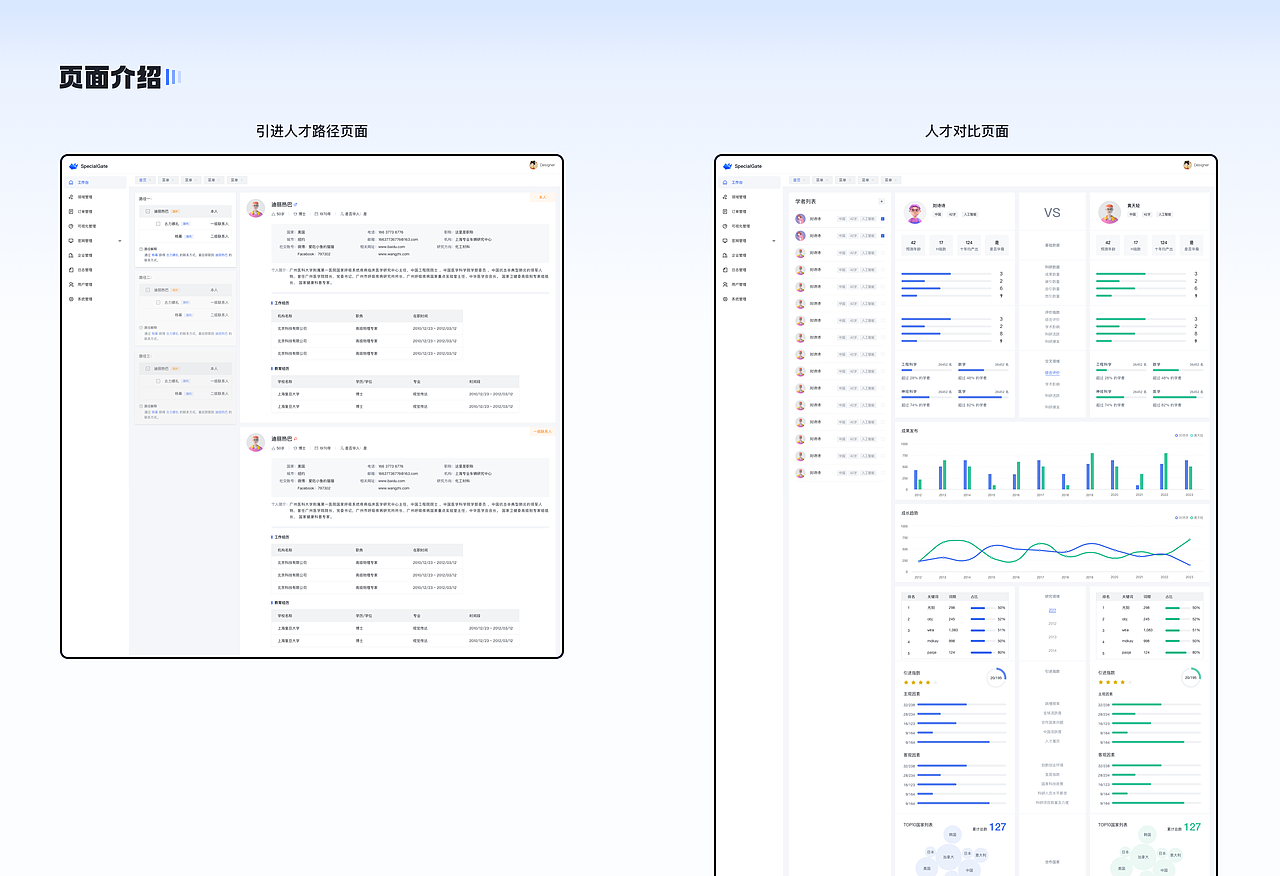Open 用户管理 person icon in 人才对比页面 sidebar

coord(725,284)
